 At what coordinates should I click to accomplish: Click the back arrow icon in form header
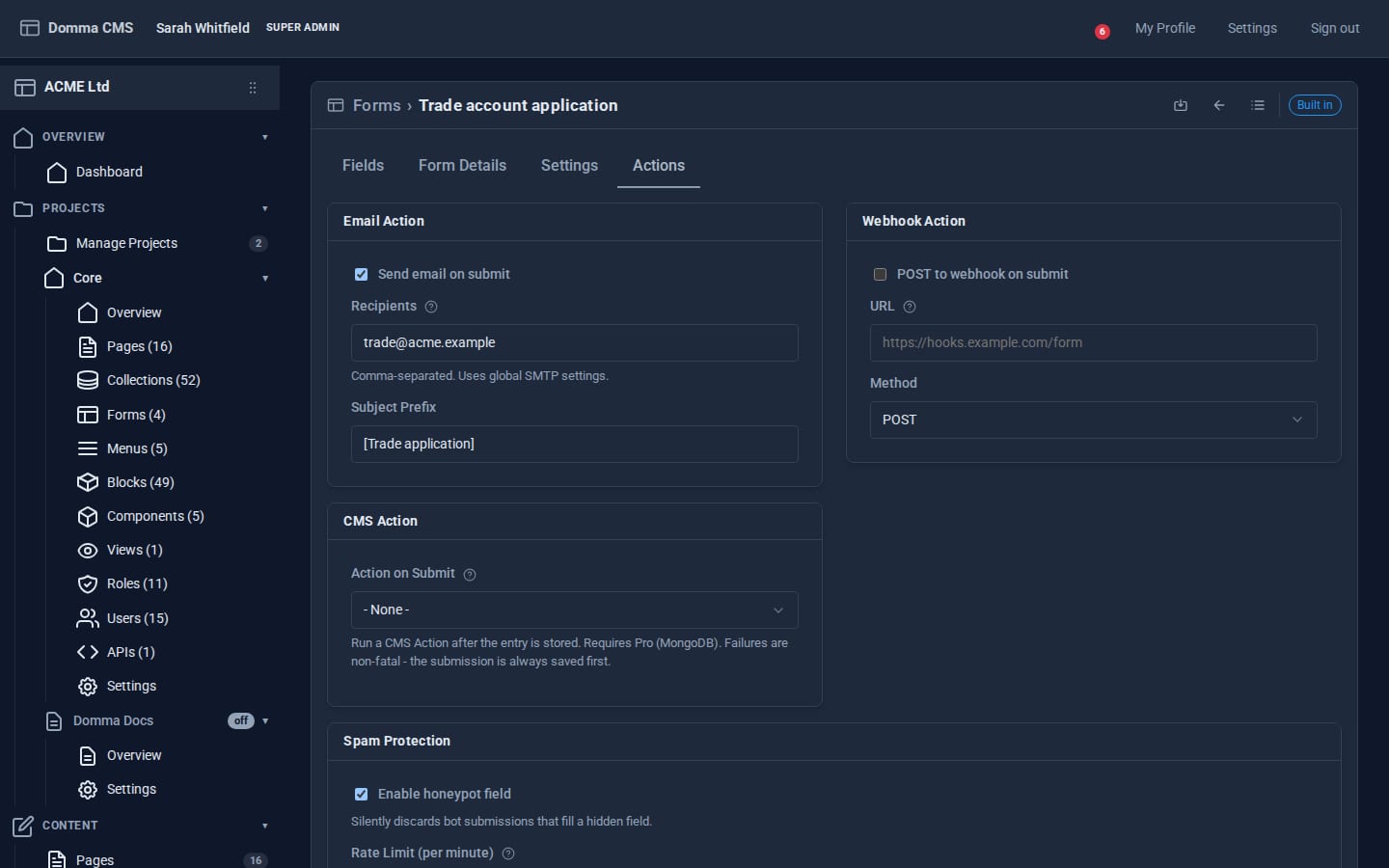1219,105
